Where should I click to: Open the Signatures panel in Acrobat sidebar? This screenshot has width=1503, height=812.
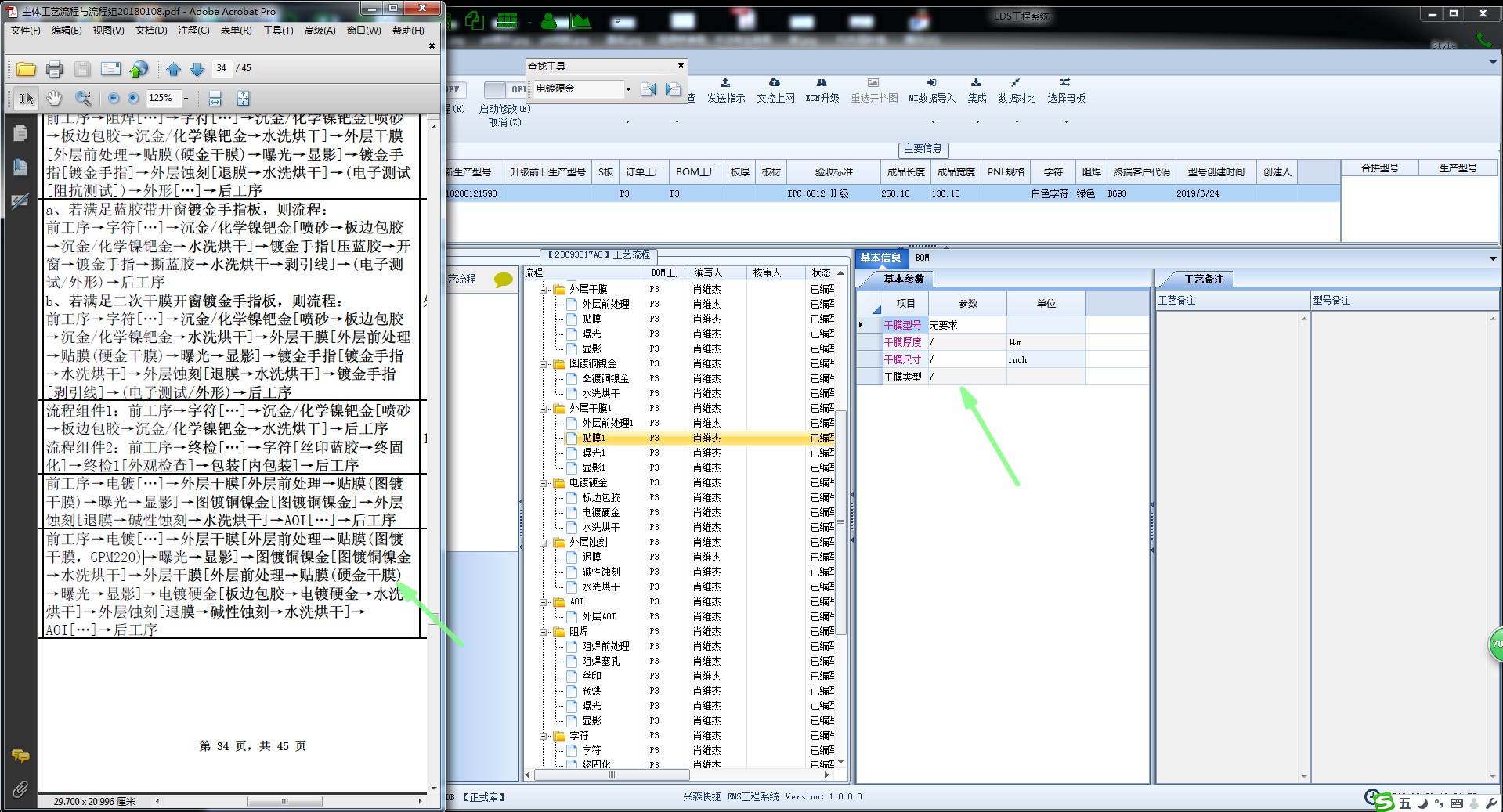coord(20,201)
